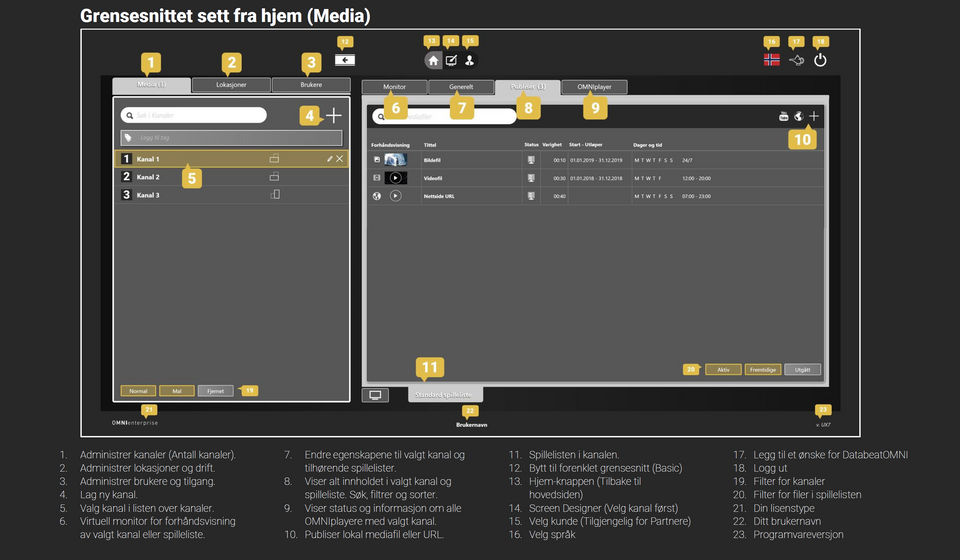Switch to simplified interface via arrow icon
Image resolution: width=960 pixels, height=560 pixels.
point(345,60)
